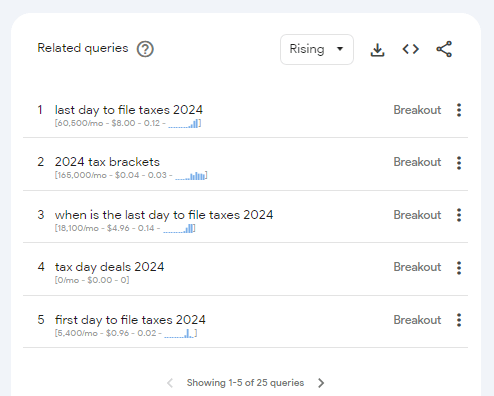Open query first day to file taxes 2024
494x396 pixels.
pos(130,320)
